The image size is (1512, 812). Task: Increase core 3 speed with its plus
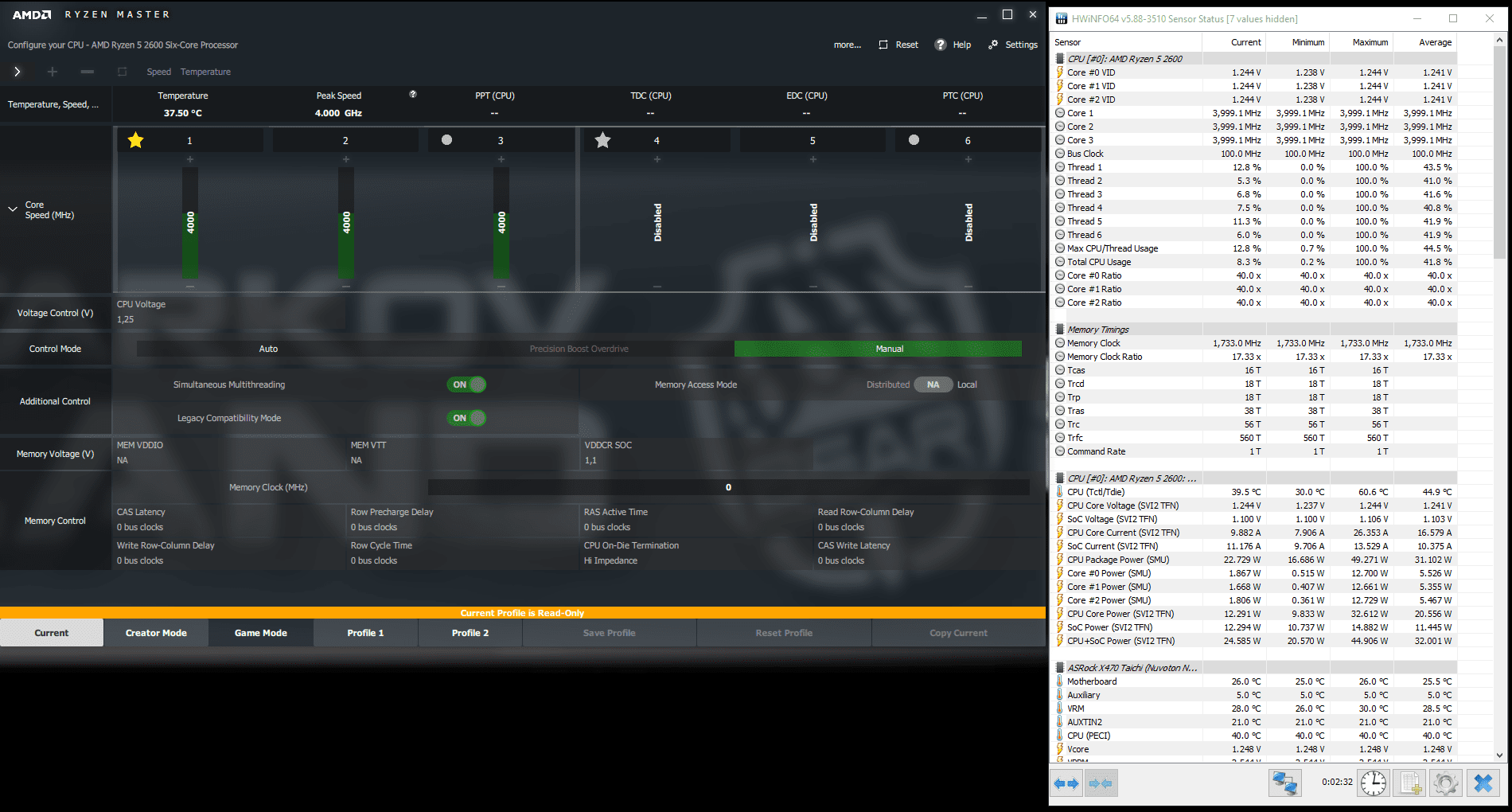coord(501,159)
